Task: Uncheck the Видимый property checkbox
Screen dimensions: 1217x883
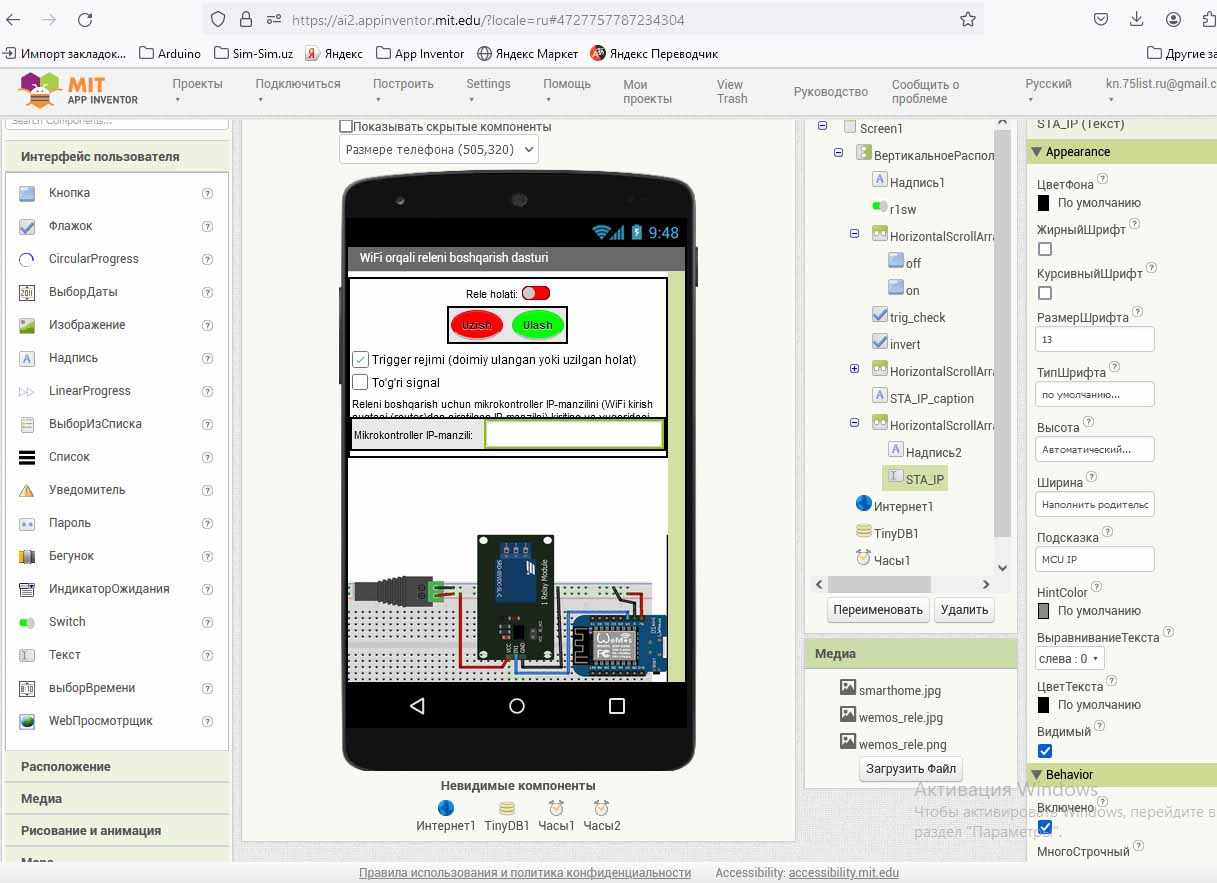Action: pyautogui.click(x=1045, y=751)
